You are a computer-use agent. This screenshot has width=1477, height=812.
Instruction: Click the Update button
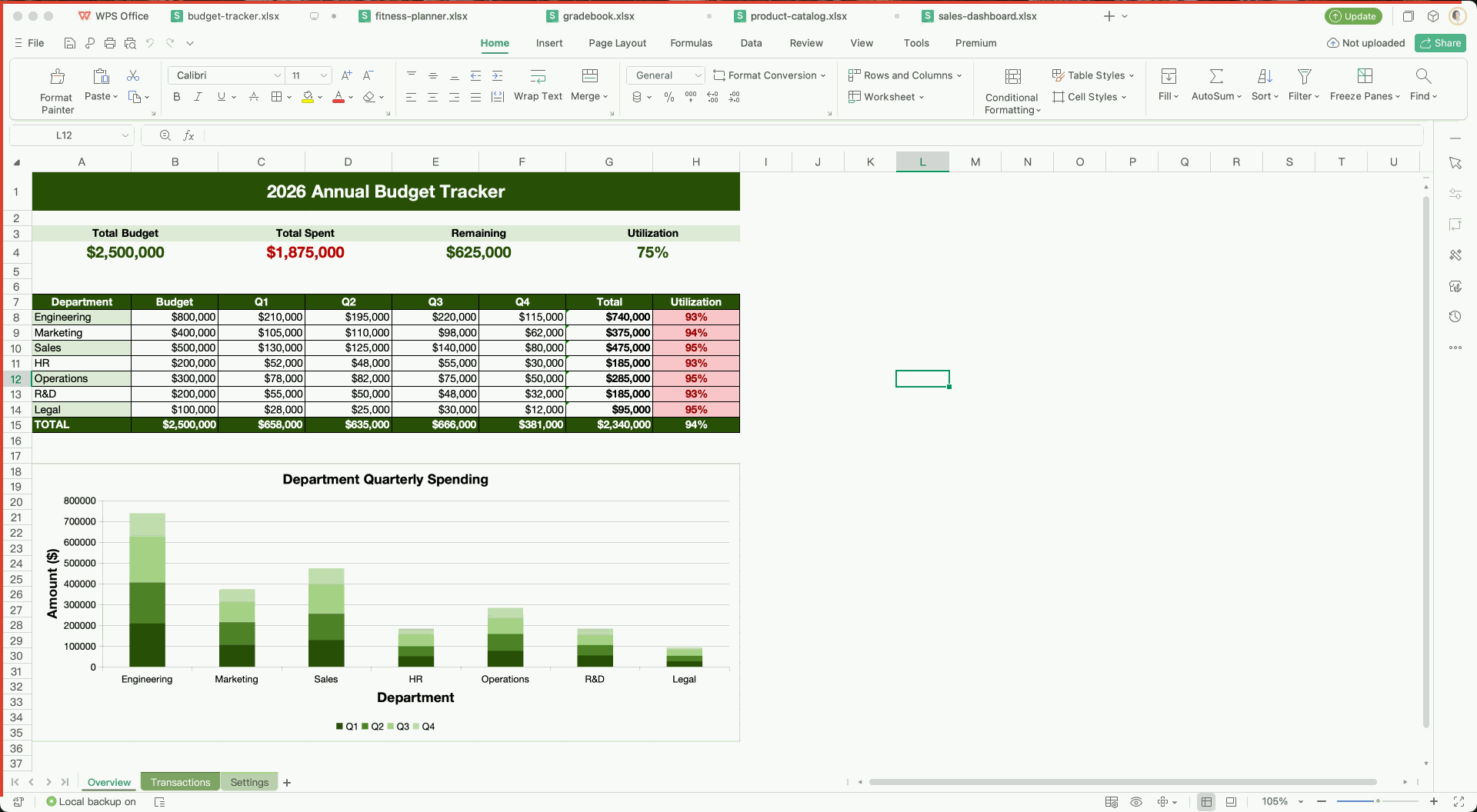[1353, 15]
